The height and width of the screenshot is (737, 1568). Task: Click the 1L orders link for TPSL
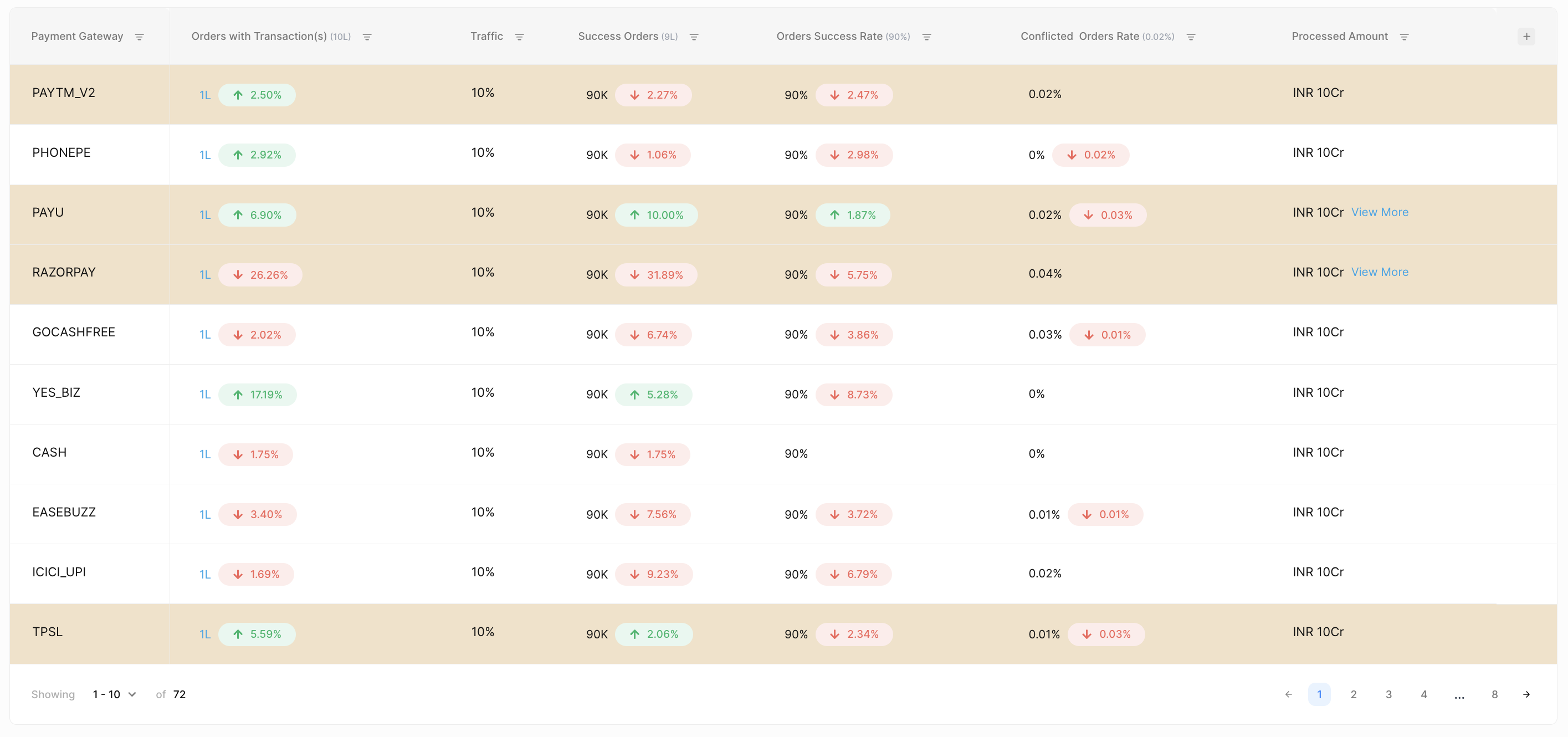[x=205, y=634]
